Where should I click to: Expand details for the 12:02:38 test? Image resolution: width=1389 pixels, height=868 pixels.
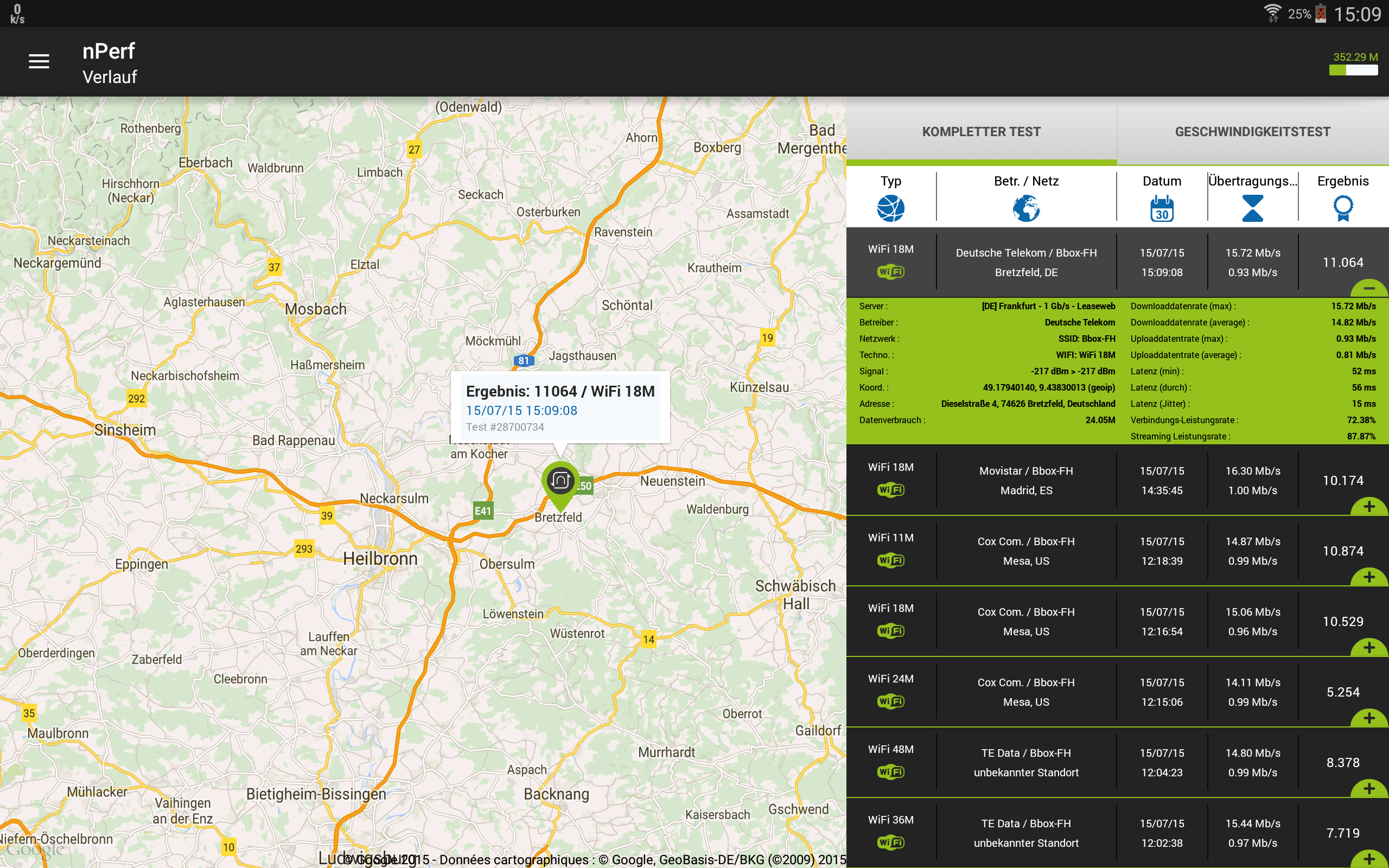click(x=1369, y=859)
